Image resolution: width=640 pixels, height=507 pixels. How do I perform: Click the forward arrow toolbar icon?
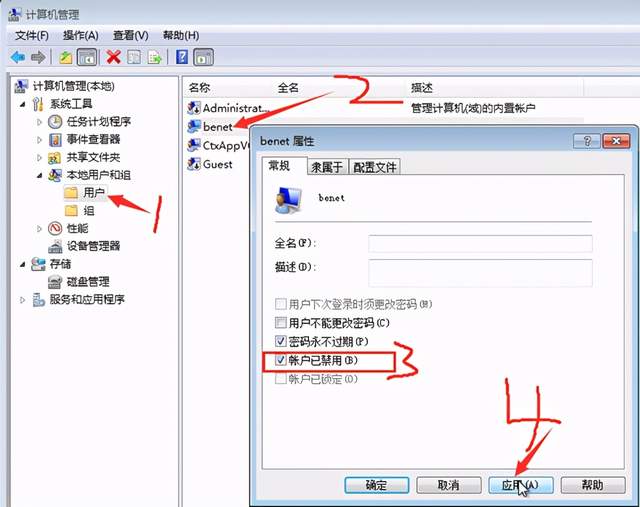[38, 58]
